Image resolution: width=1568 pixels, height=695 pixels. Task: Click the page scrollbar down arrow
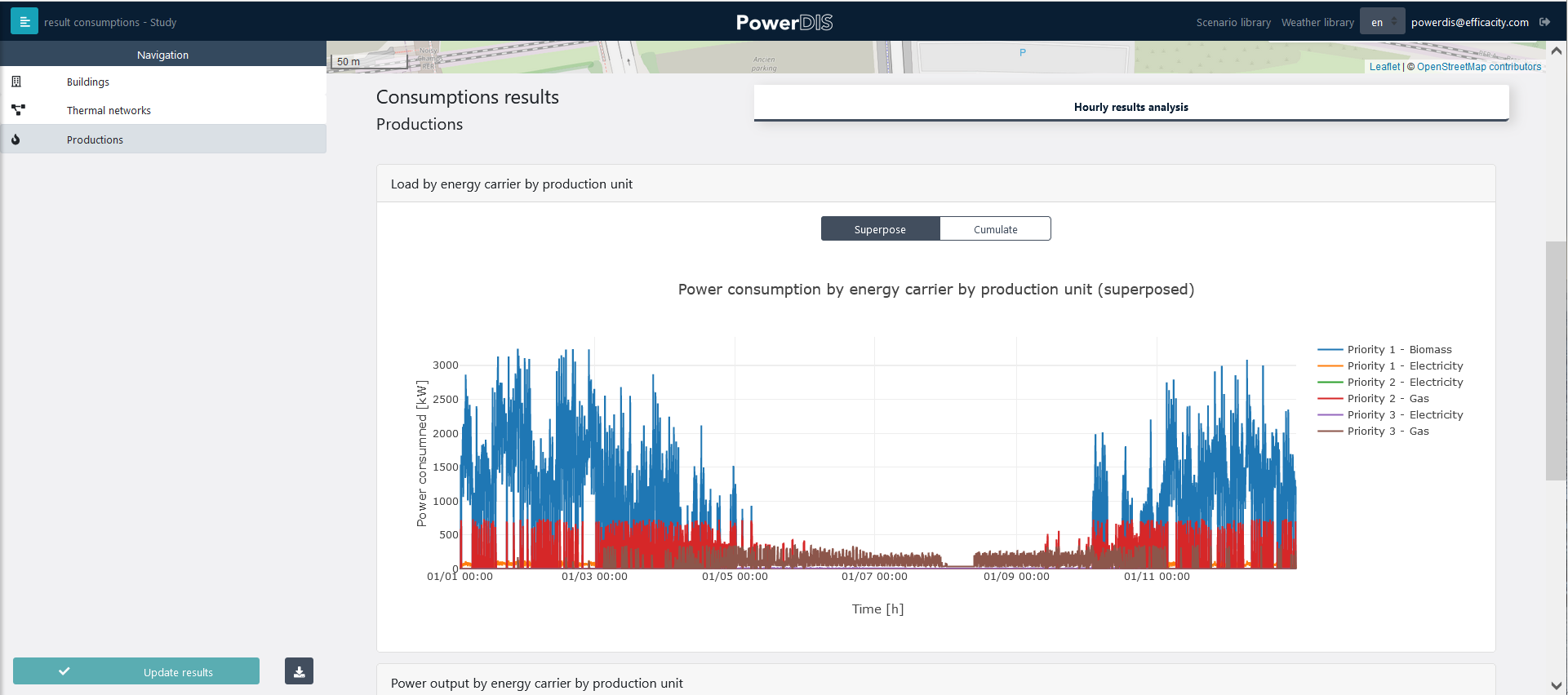[1557, 685]
